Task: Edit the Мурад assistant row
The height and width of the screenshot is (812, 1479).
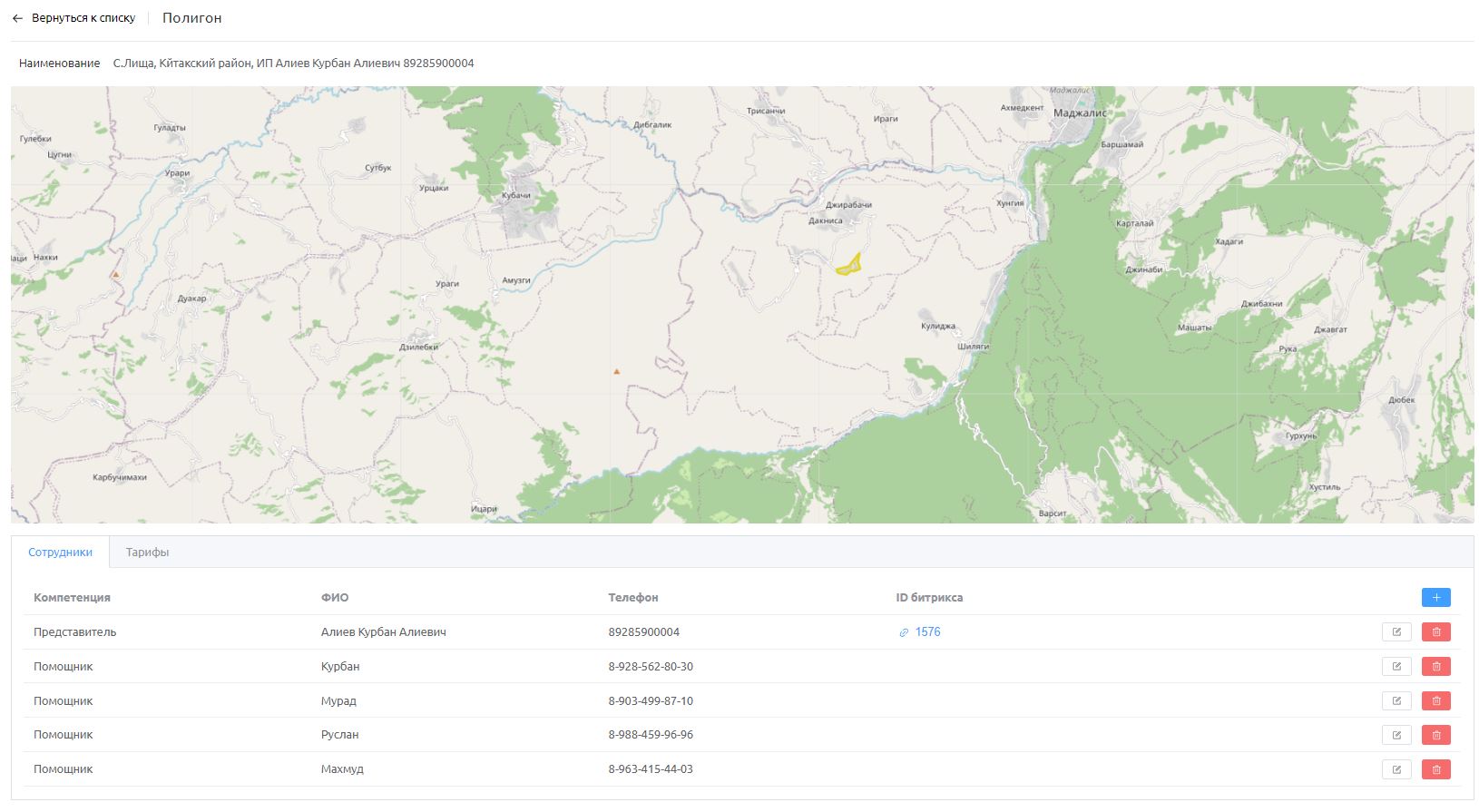Action: [1396, 700]
